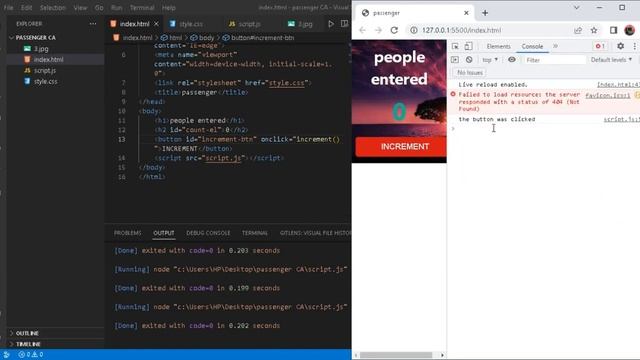This screenshot has height=360, width=640.
Task: Toggle the live expression eye icon
Action: point(511,60)
